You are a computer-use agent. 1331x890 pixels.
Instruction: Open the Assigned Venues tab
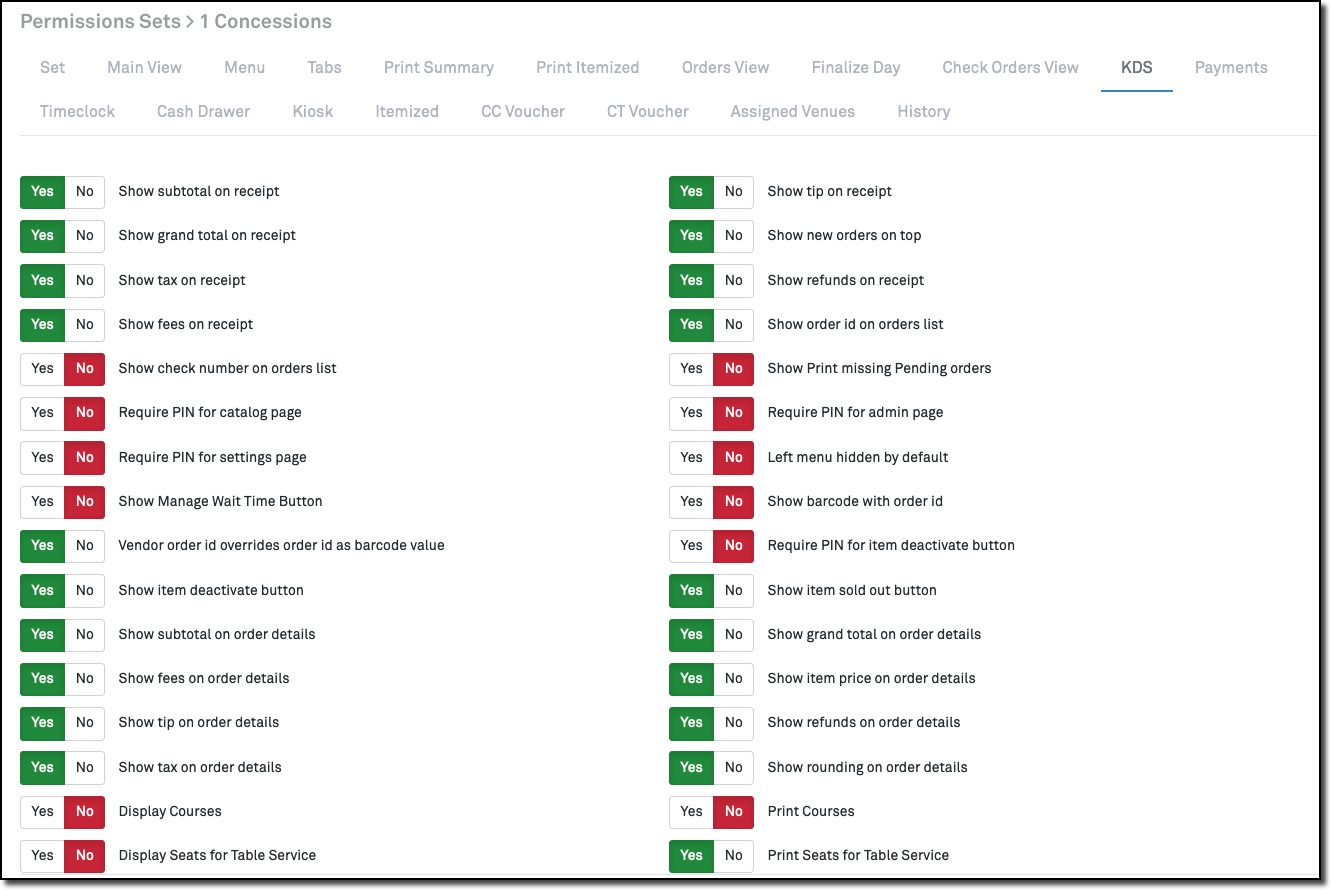[x=792, y=111]
